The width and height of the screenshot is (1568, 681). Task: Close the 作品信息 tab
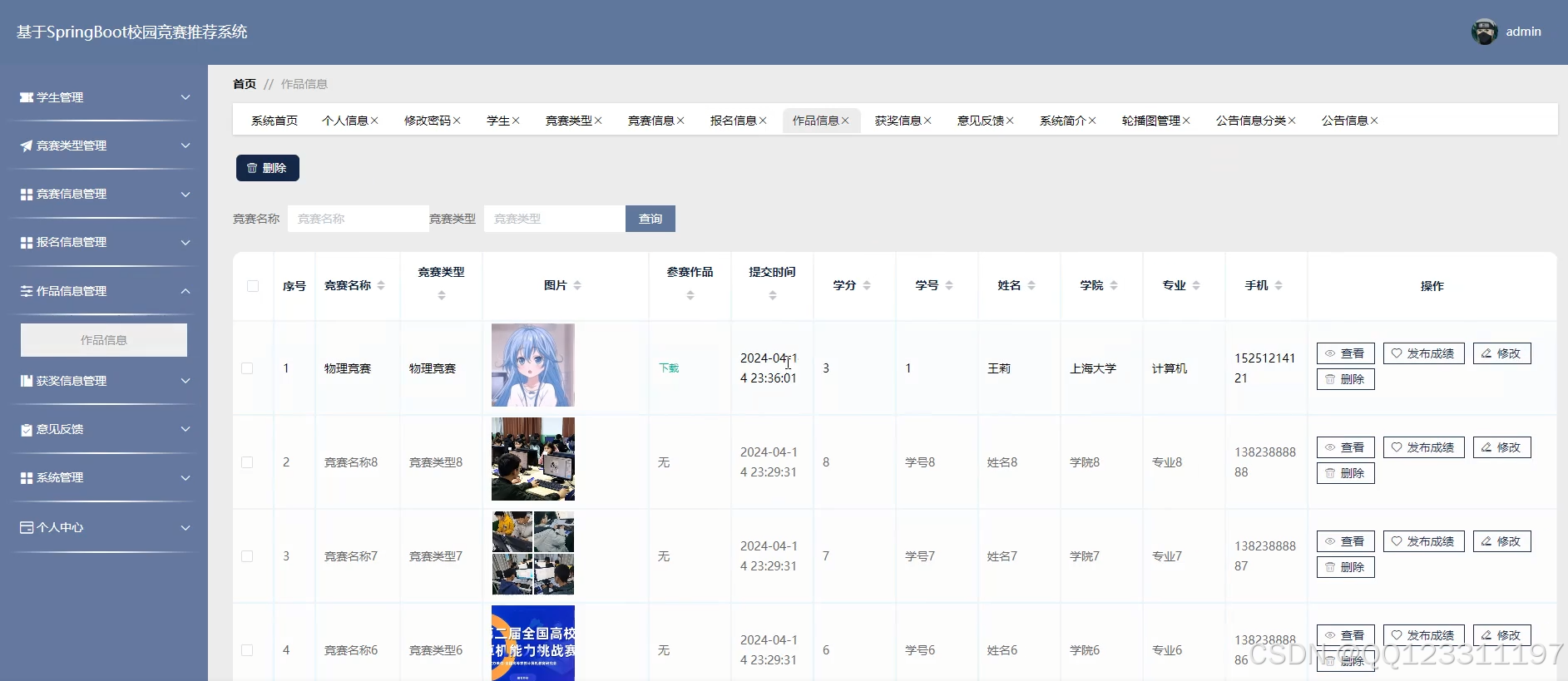[x=845, y=121]
